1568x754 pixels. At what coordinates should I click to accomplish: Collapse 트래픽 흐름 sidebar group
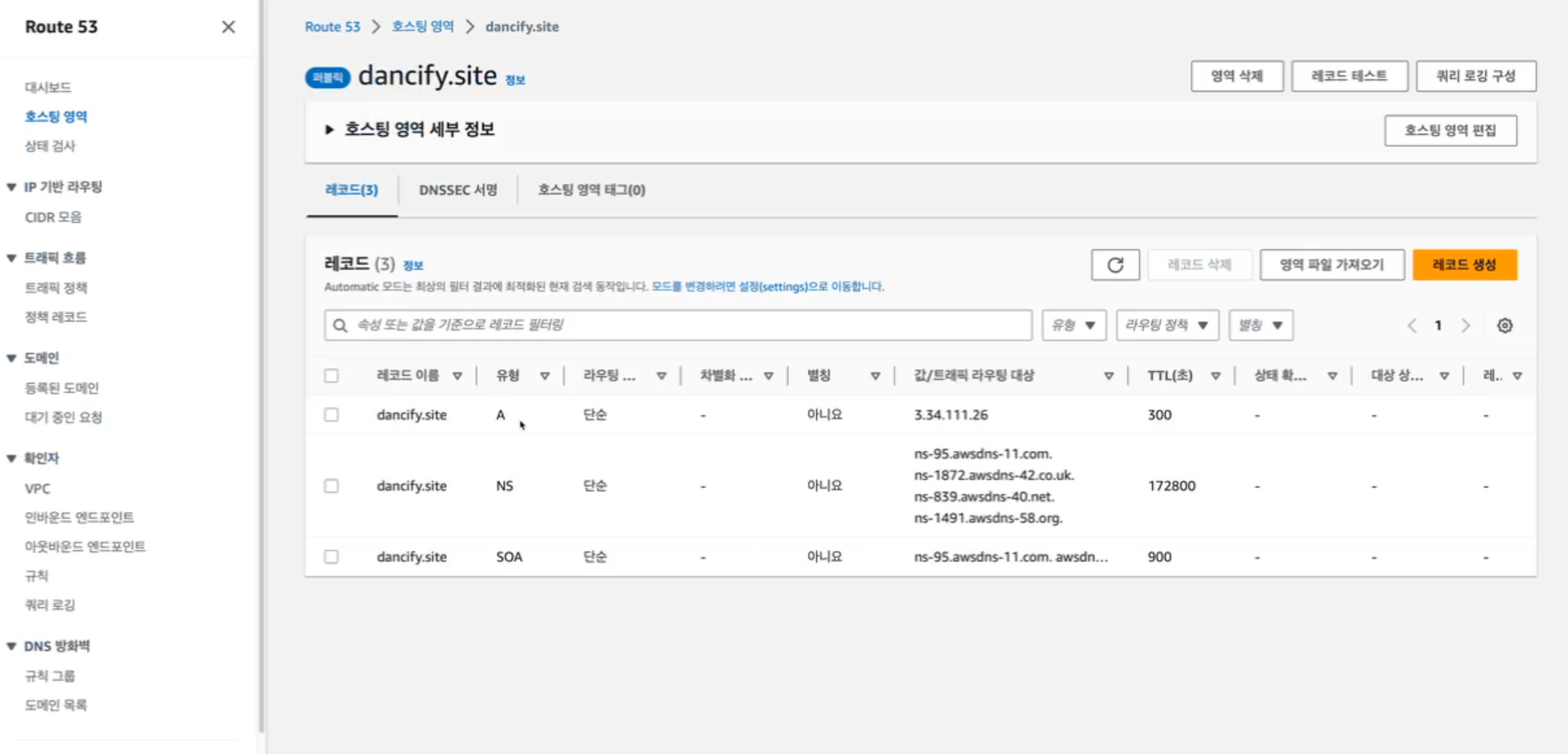click(x=11, y=258)
